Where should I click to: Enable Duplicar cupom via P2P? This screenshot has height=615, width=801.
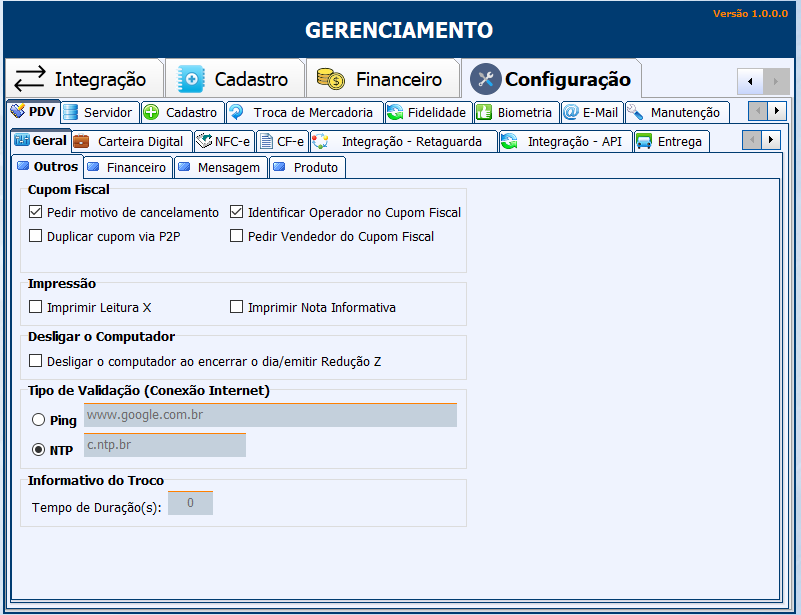pyautogui.click(x=36, y=236)
